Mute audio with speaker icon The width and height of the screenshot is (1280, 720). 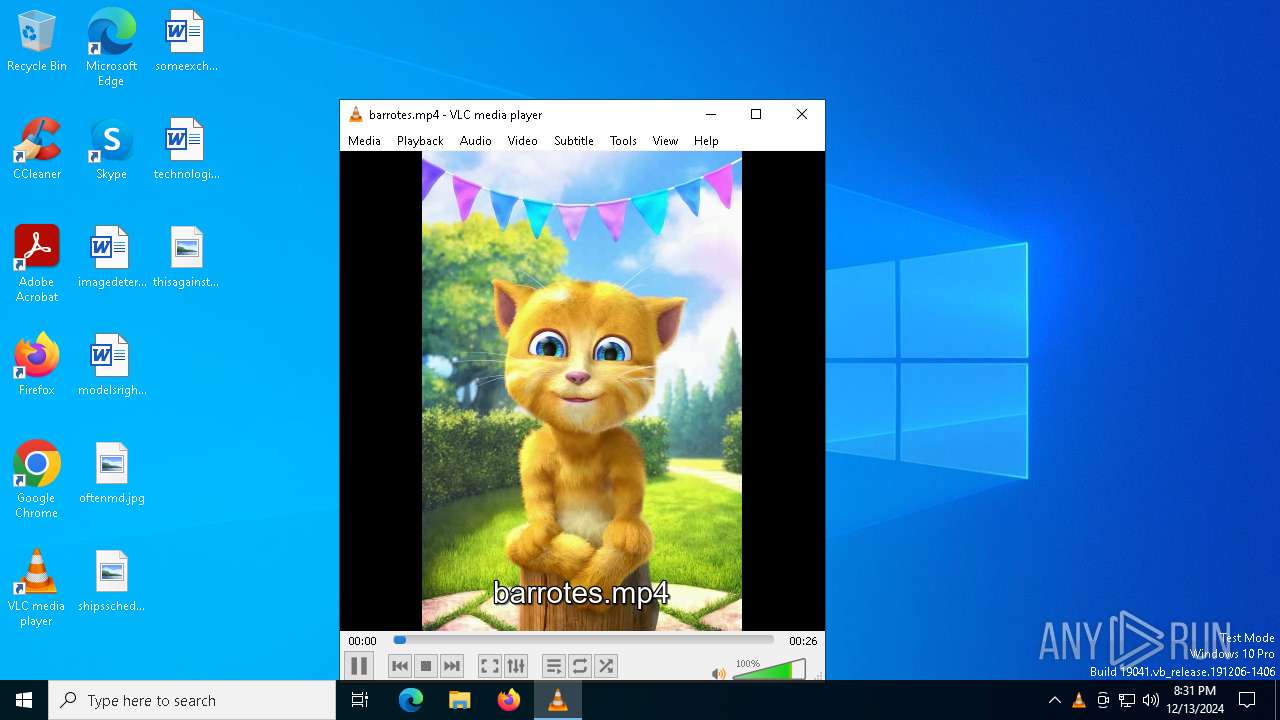pyautogui.click(x=718, y=673)
